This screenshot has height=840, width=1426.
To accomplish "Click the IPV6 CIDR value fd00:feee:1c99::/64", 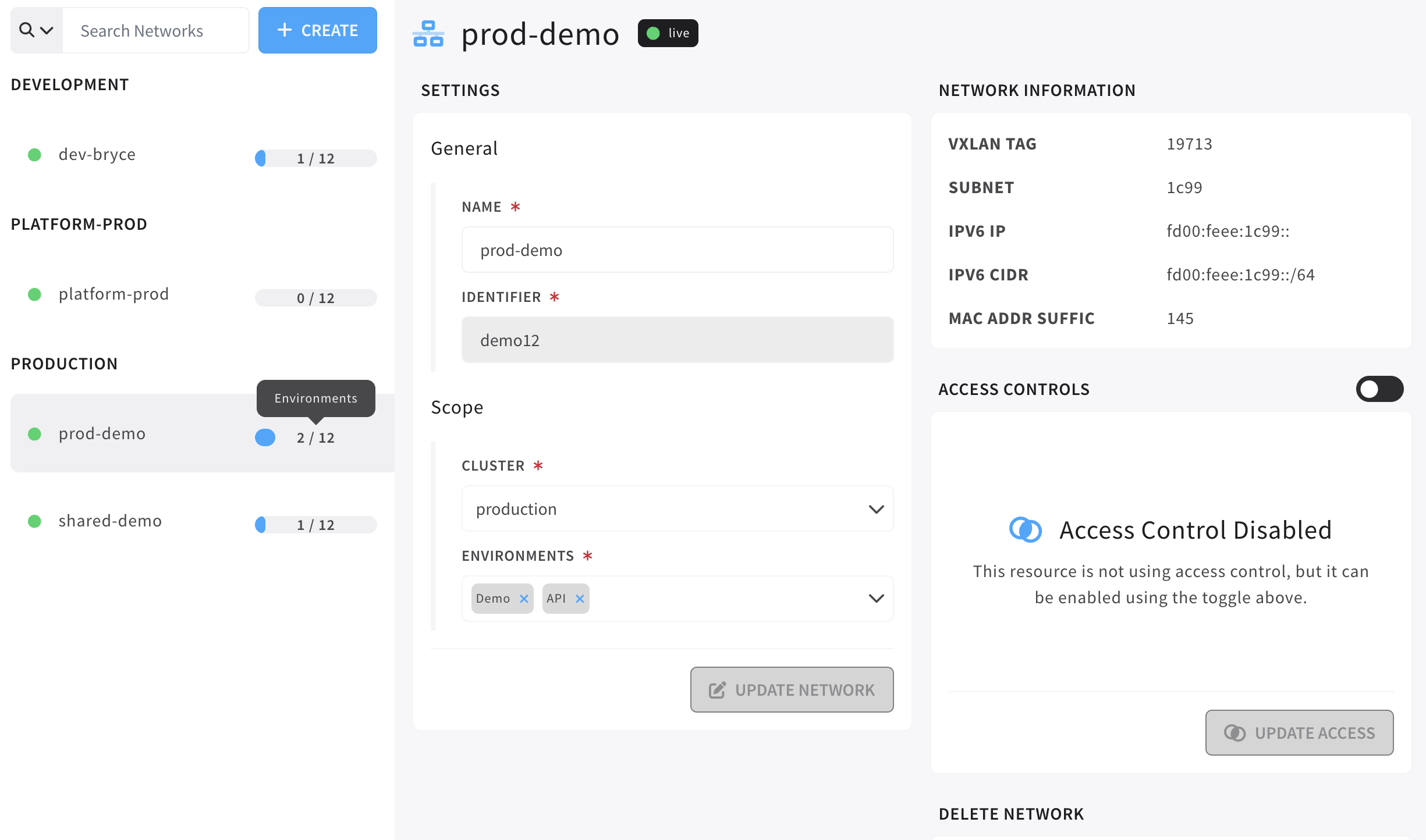I will pos(1241,275).
